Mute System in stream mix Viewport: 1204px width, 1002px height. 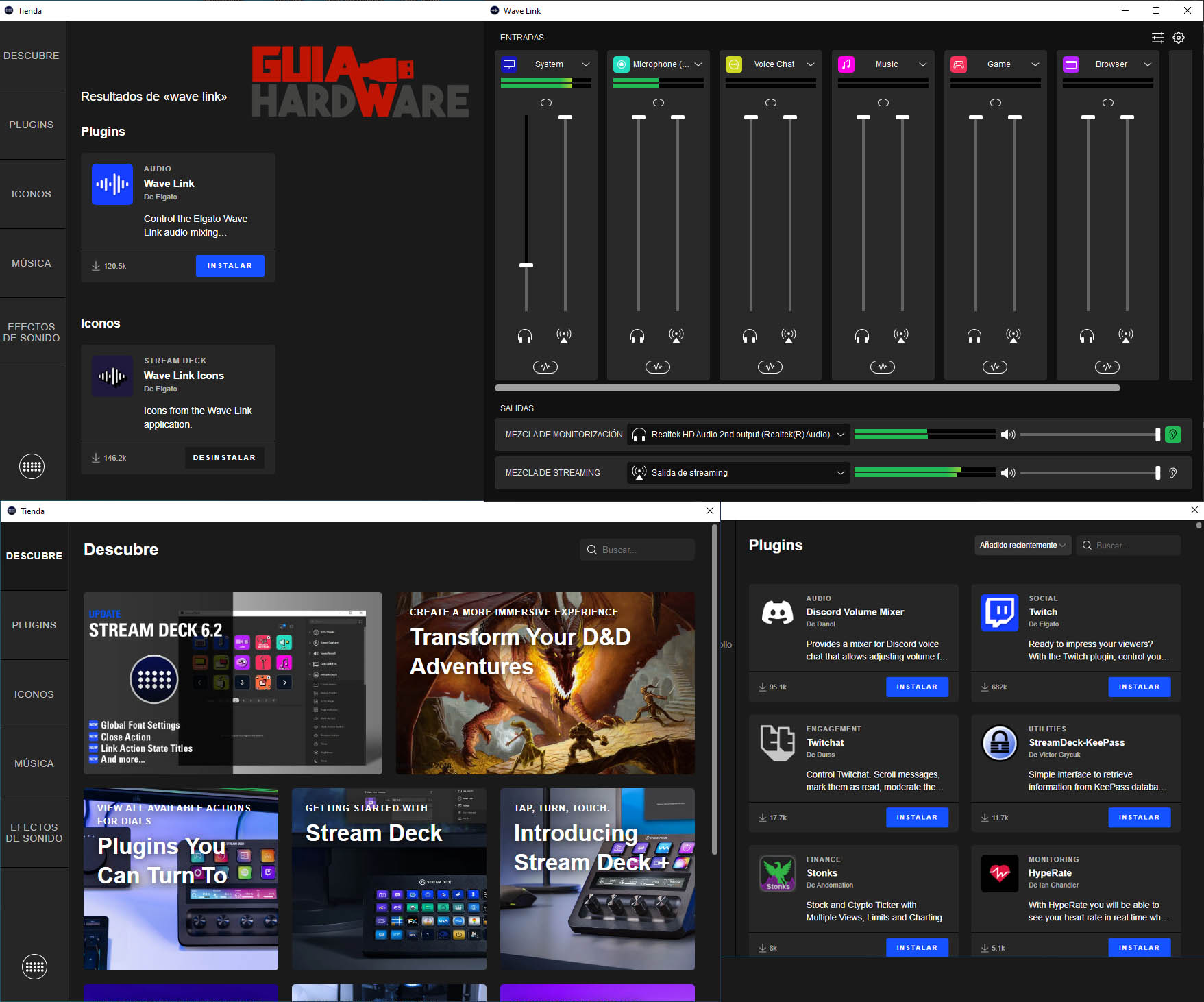click(x=564, y=336)
